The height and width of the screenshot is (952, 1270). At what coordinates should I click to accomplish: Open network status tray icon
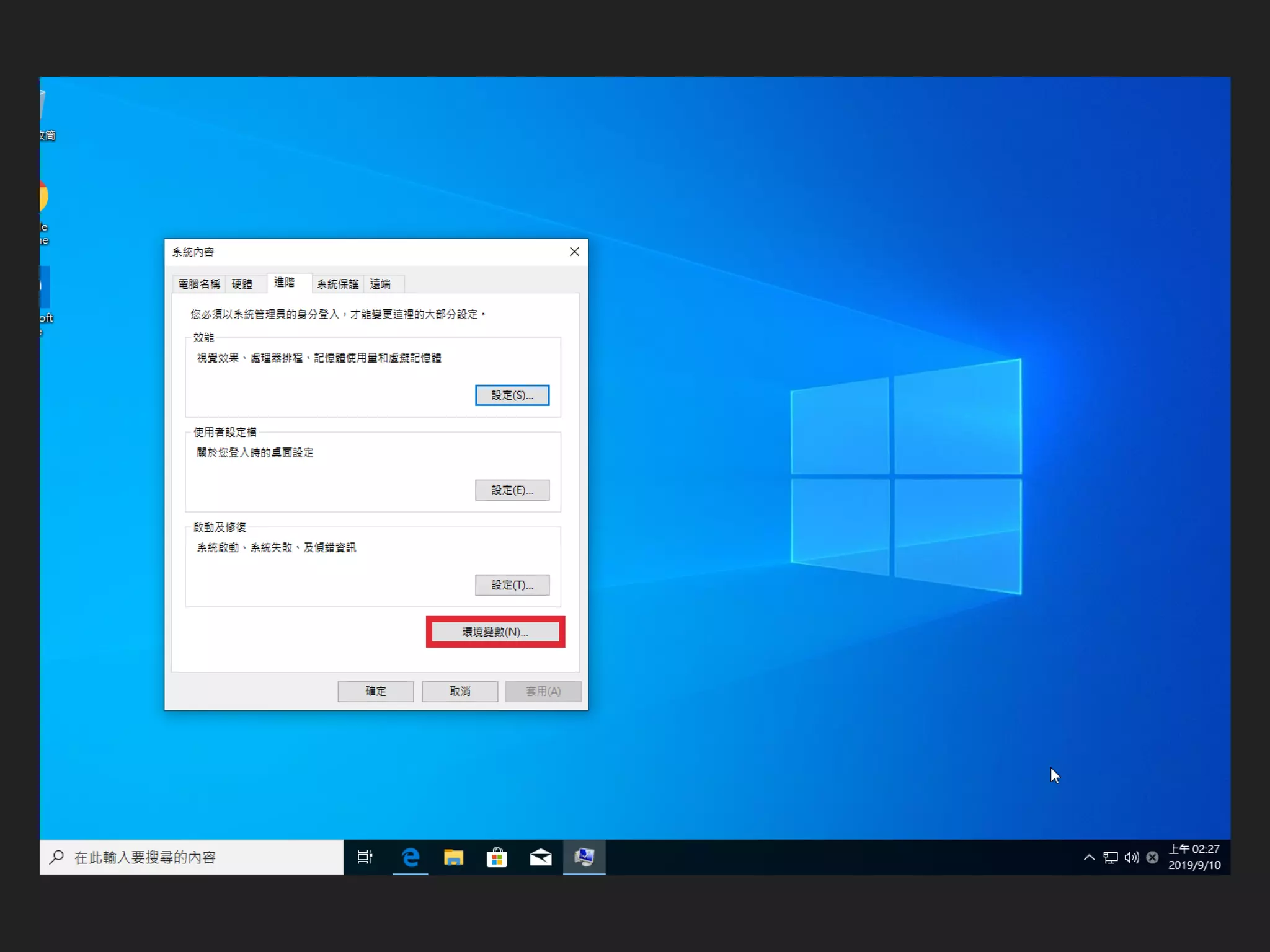1110,857
